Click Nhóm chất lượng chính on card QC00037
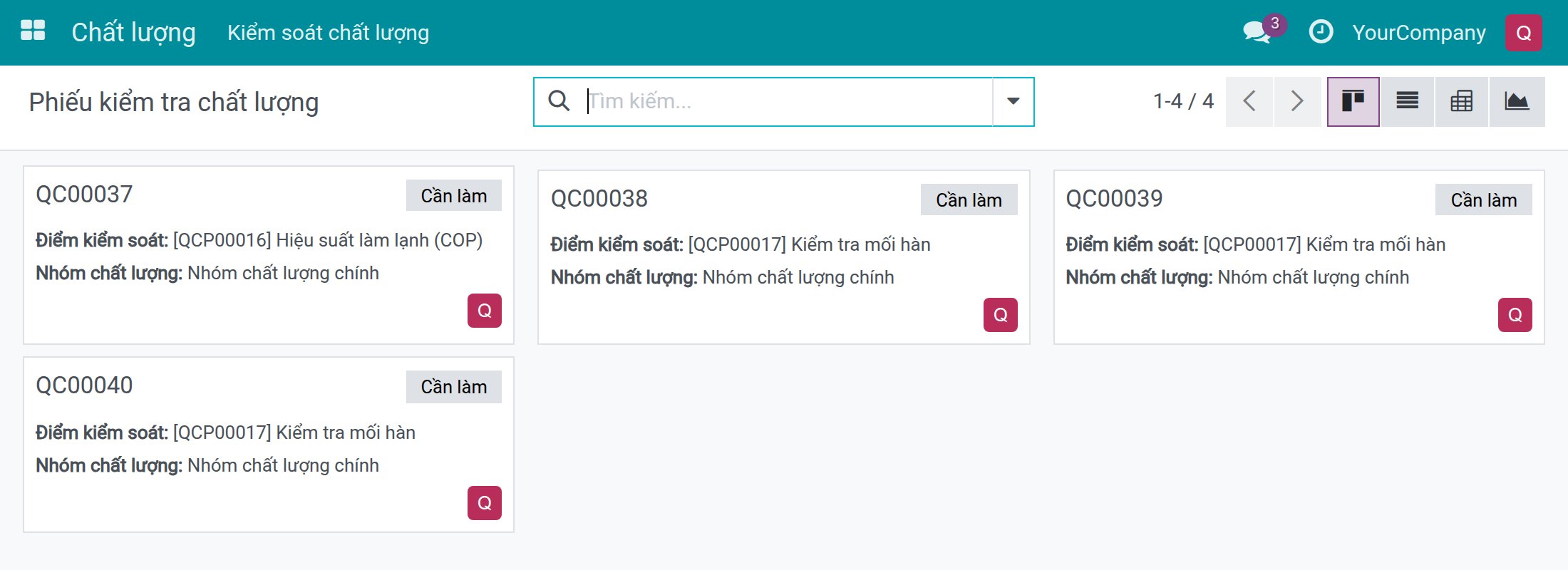The height and width of the screenshot is (570, 1568). [x=283, y=273]
